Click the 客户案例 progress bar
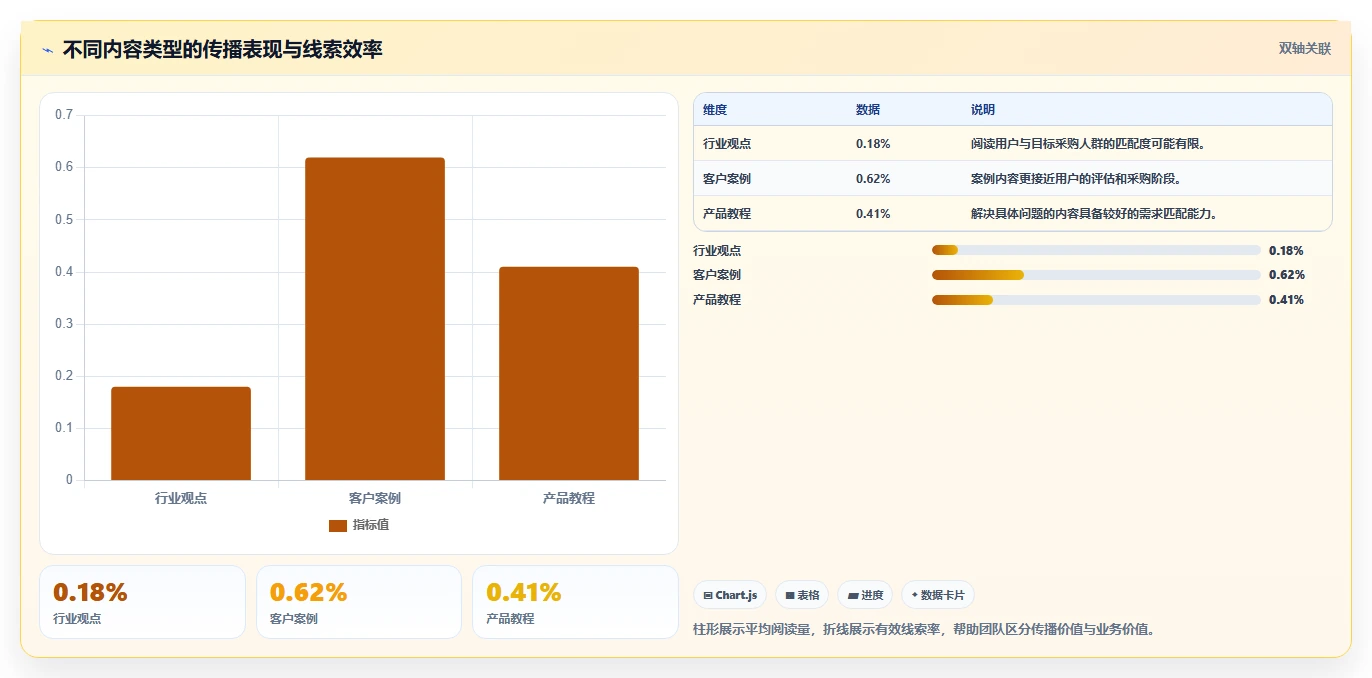Viewport: 1372px width, 678px height. (x=1096, y=275)
